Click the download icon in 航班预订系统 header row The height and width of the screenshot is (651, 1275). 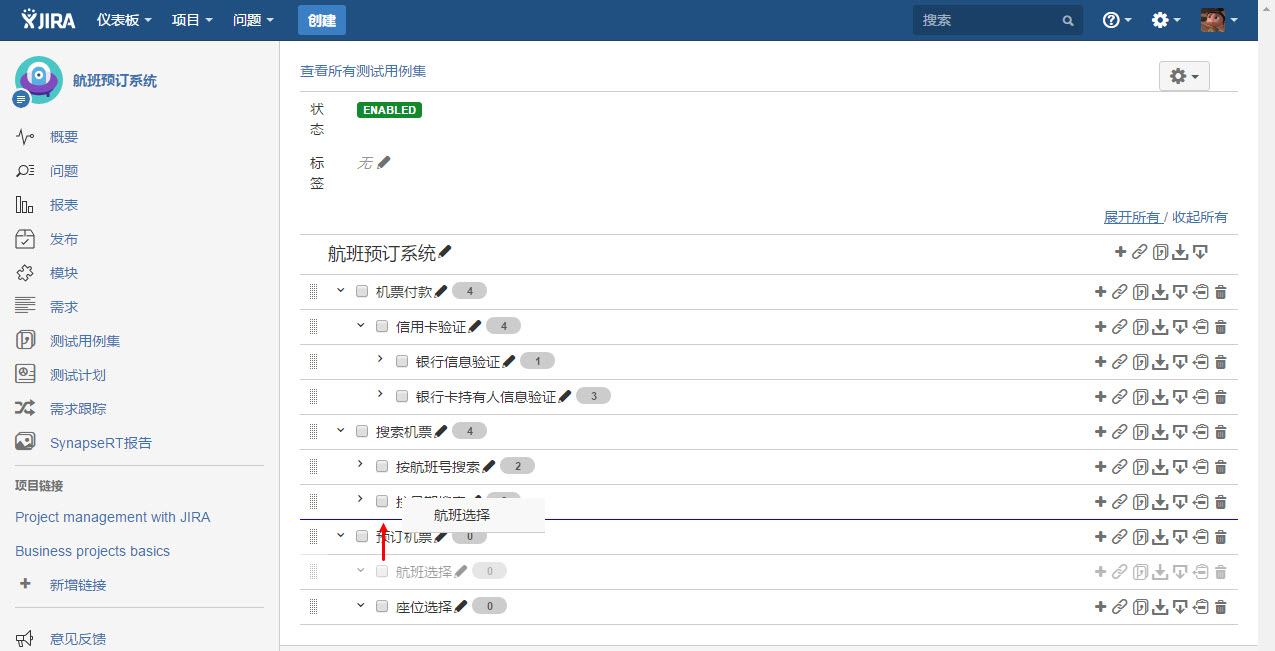[1180, 252]
